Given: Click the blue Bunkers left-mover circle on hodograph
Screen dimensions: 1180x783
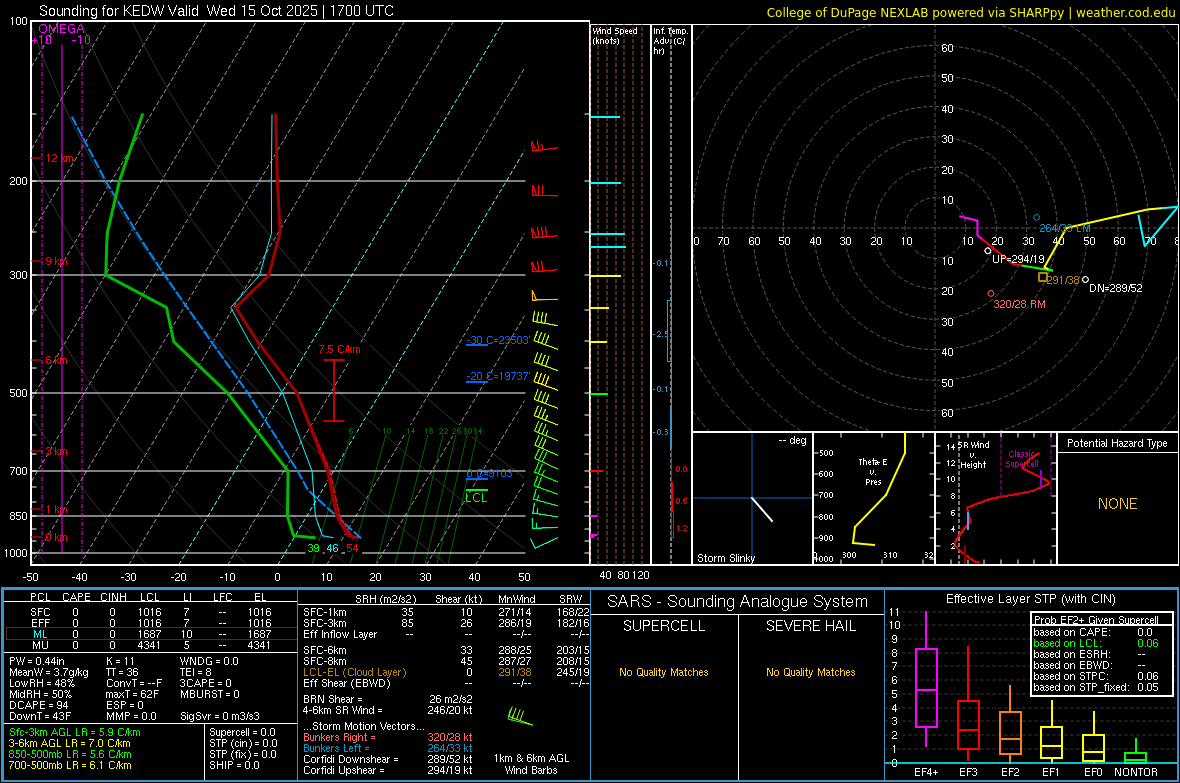Looking at the screenshot, I should click(1036, 218).
